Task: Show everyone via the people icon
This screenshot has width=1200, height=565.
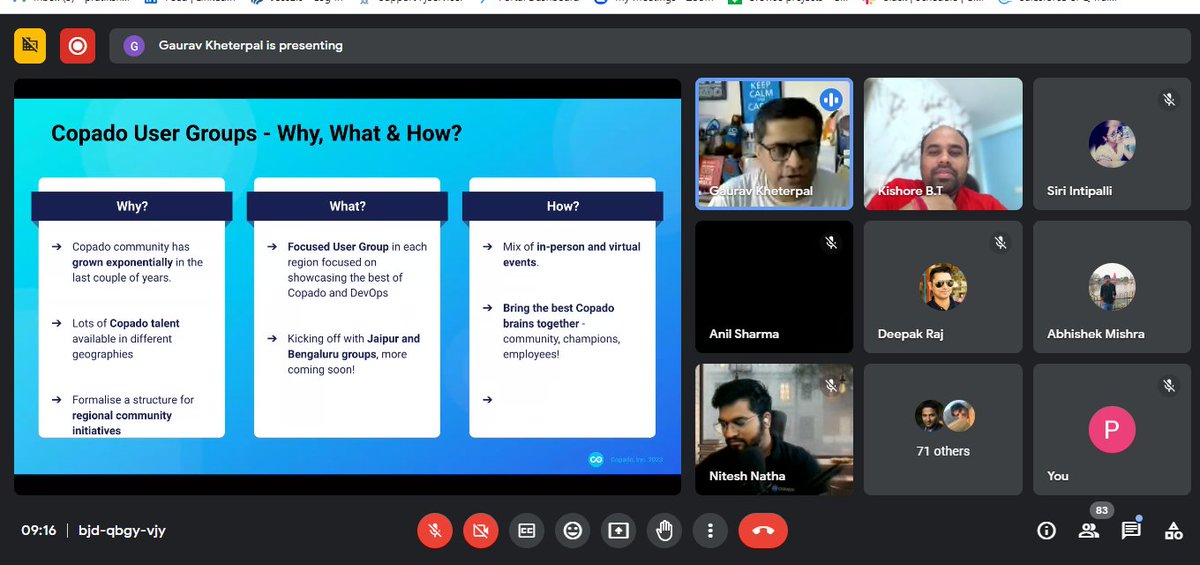Action: (x=1089, y=531)
